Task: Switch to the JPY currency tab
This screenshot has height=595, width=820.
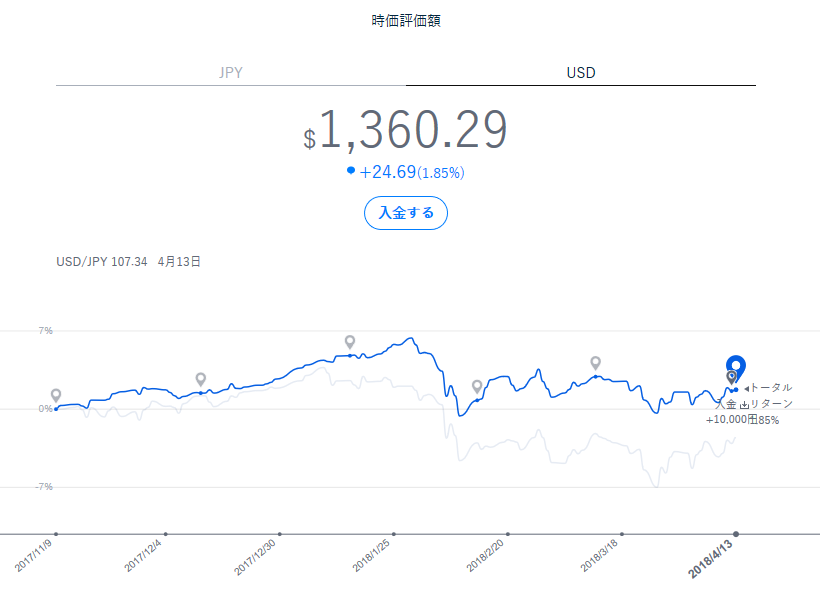Action: 230,72
